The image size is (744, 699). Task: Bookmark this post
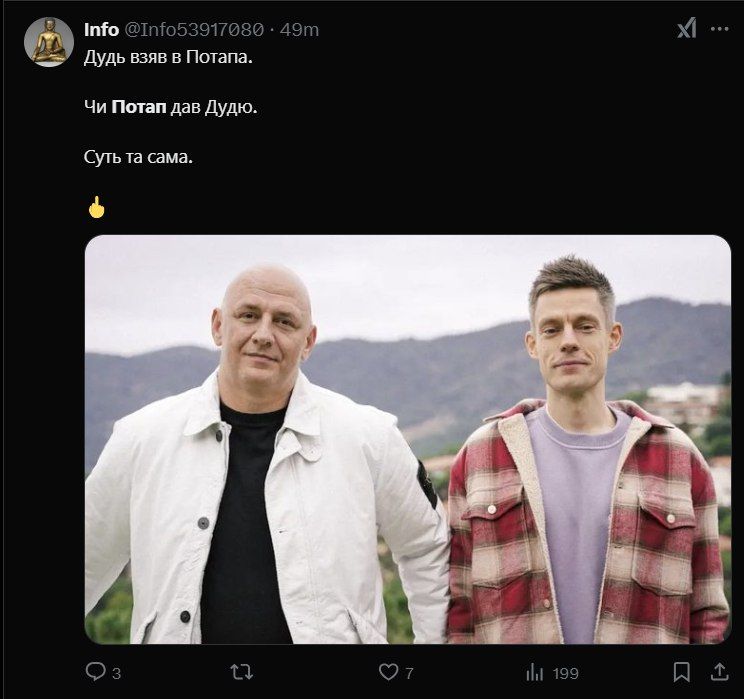point(681,672)
